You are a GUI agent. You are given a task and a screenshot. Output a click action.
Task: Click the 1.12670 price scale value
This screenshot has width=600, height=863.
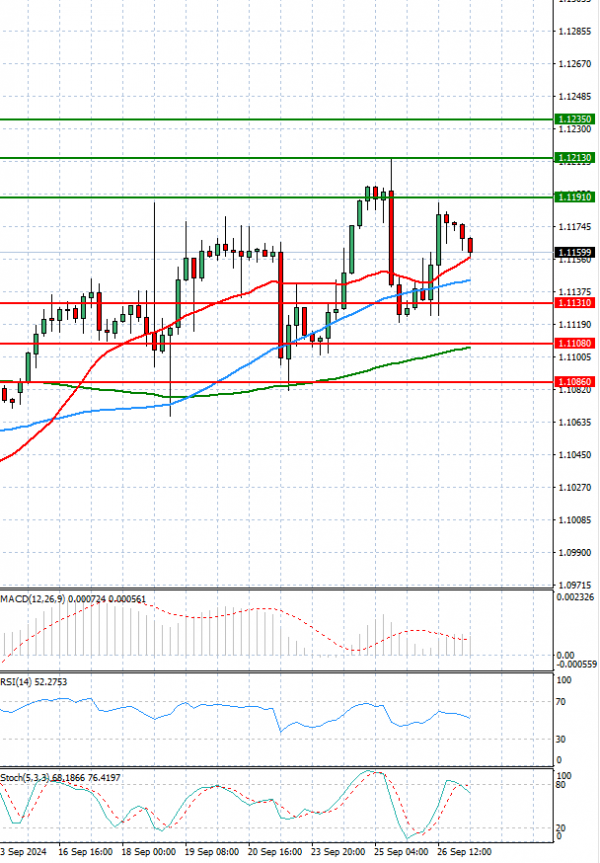(575, 64)
